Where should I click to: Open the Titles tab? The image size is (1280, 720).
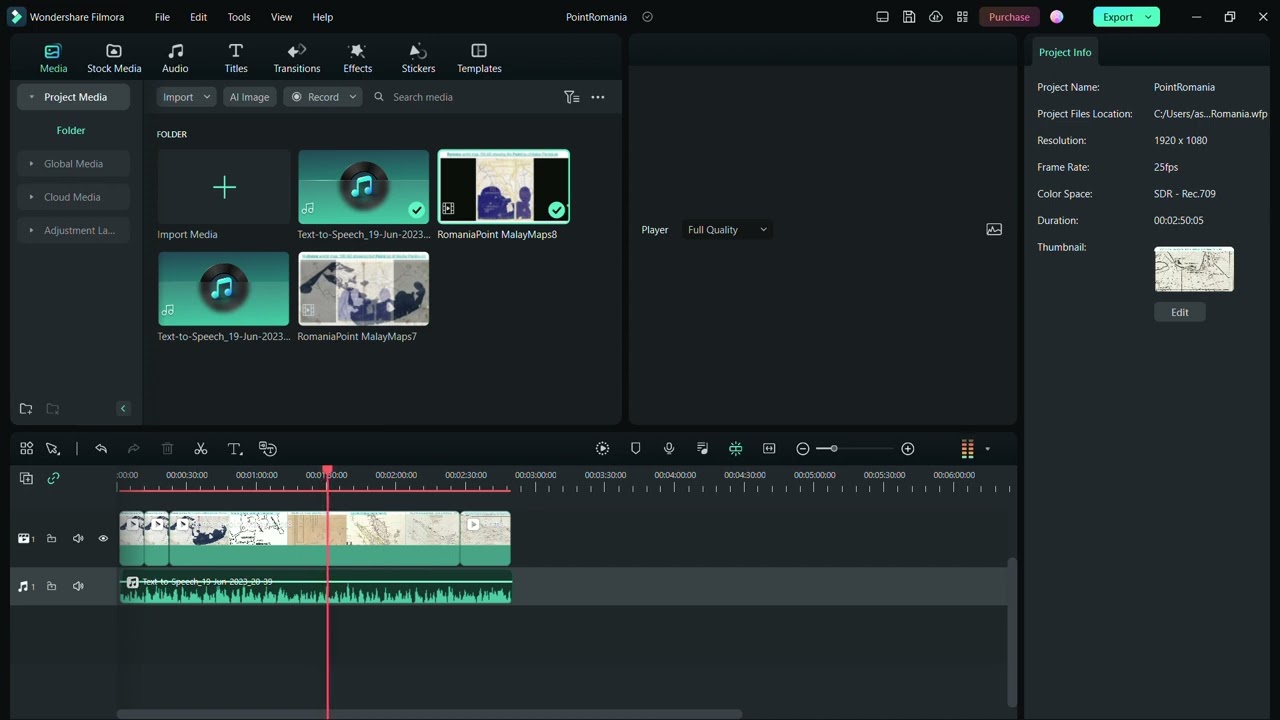[236, 58]
